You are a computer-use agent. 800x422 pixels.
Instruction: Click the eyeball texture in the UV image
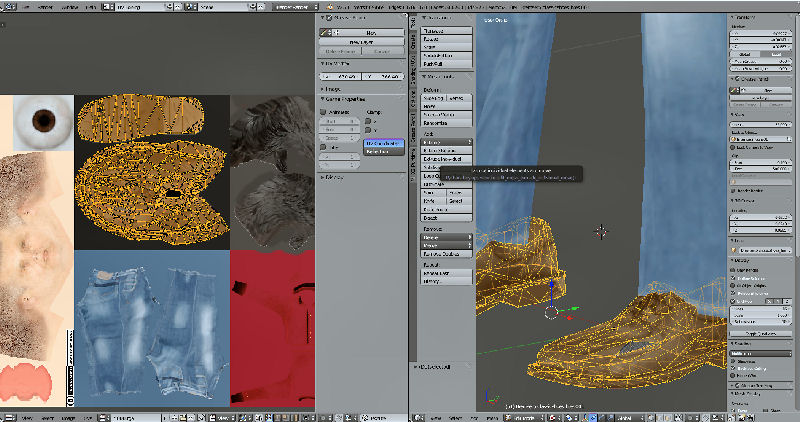[43, 120]
